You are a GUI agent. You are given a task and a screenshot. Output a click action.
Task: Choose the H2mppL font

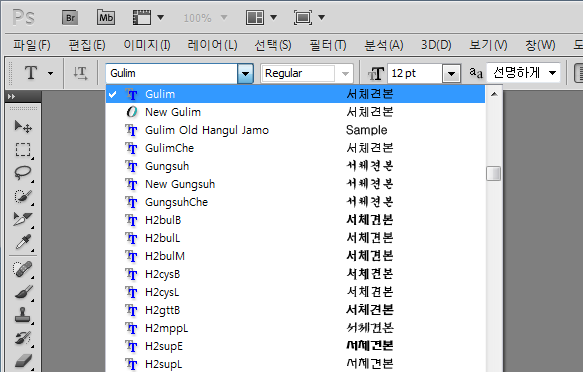point(296,328)
